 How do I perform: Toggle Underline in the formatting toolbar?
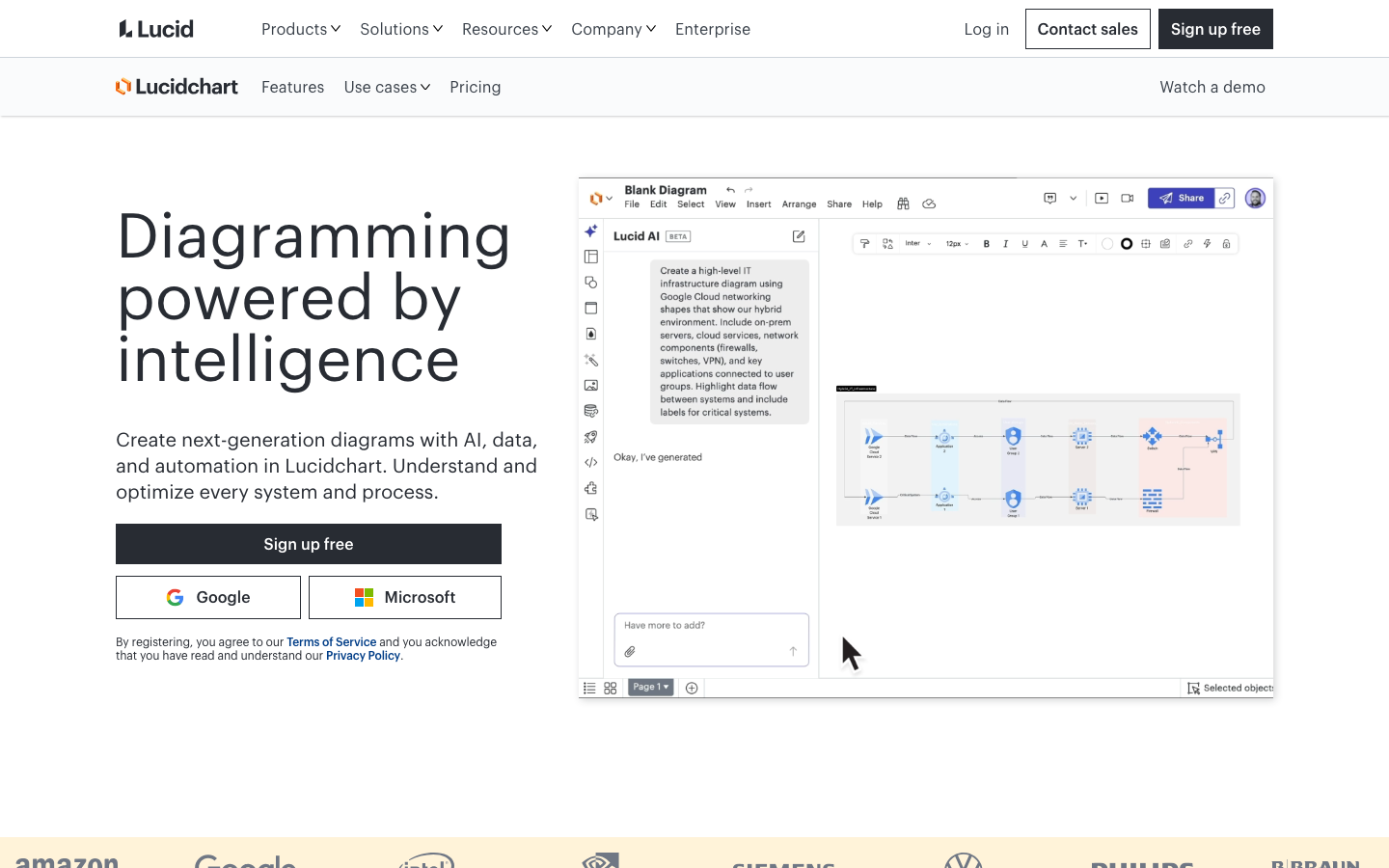click(x=1024, y=244)
